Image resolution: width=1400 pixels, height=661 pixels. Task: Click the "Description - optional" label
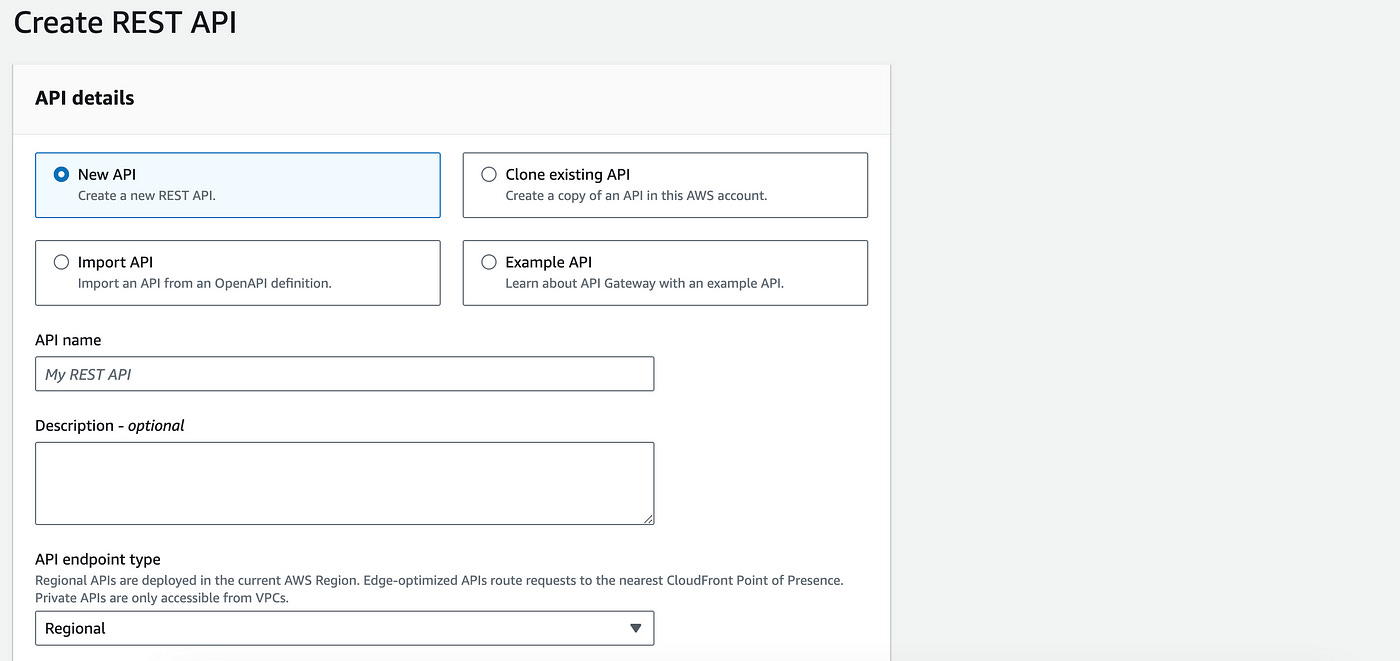110,425
